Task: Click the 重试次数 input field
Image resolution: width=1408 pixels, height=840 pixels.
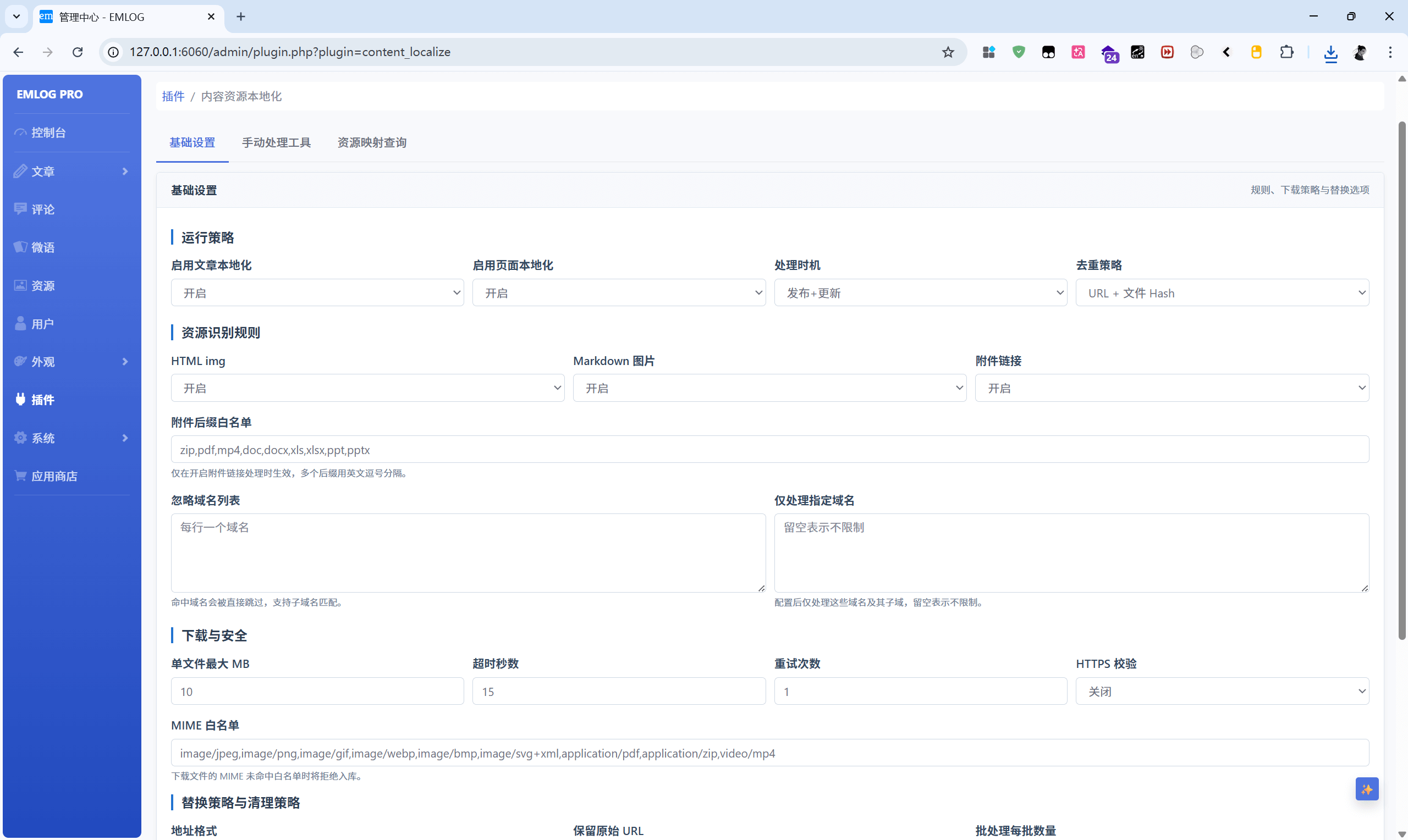Action: pos(921,691)
